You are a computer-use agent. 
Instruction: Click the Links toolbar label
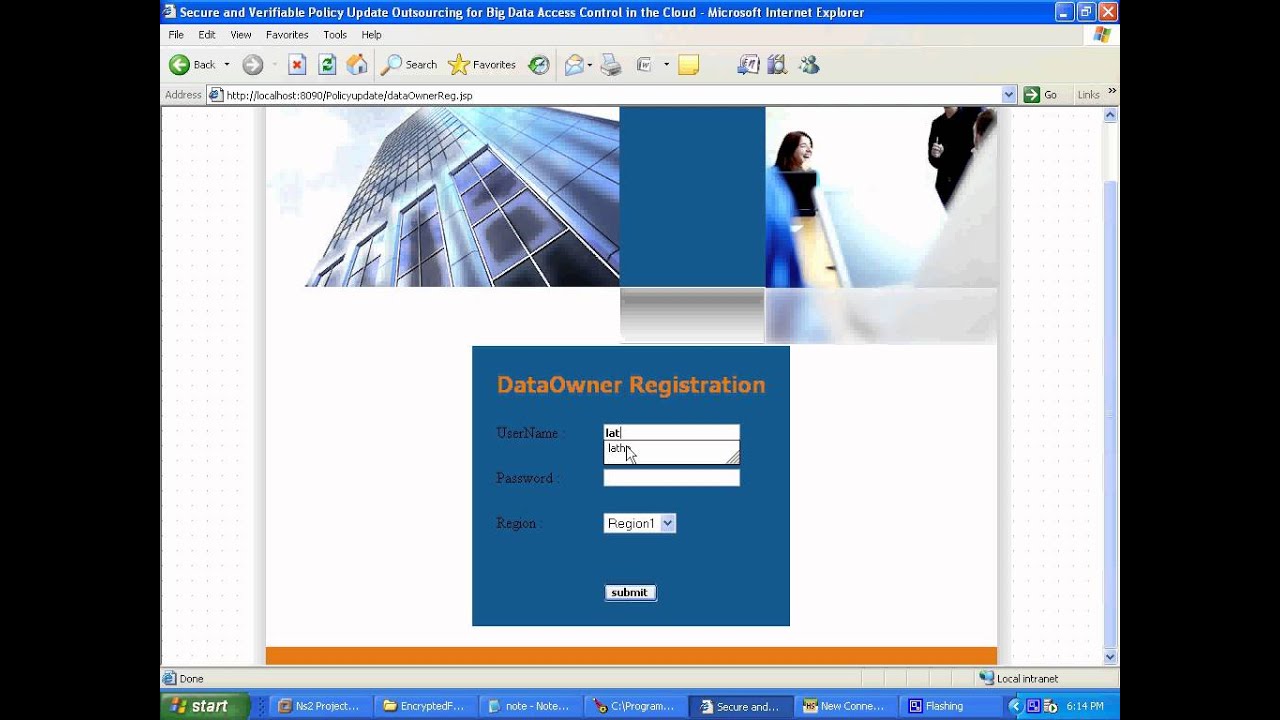(x=1088, y=95)
